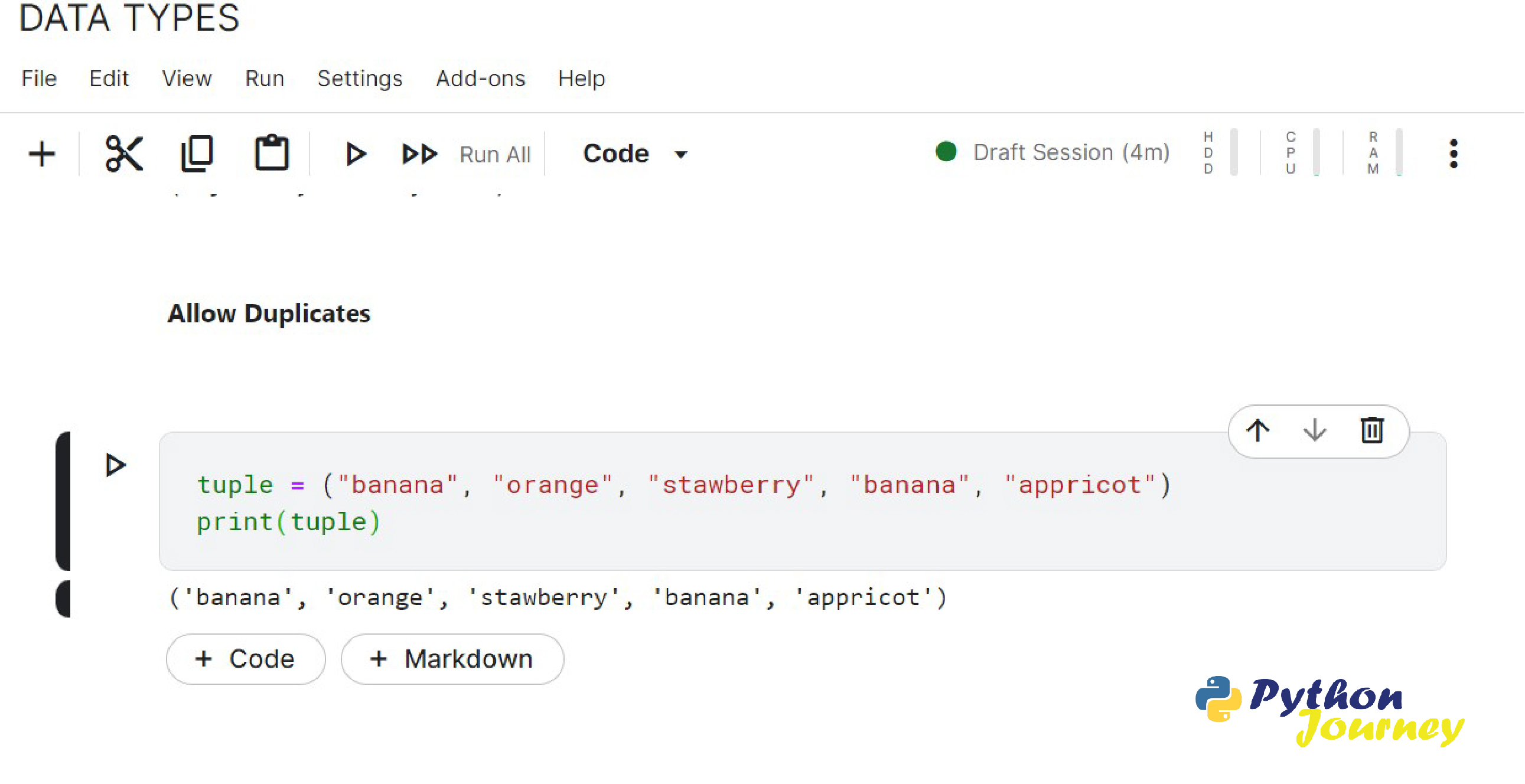Open the three-dot more options menu
This screenshot has width=1525, height=784.
point(1454,154)
